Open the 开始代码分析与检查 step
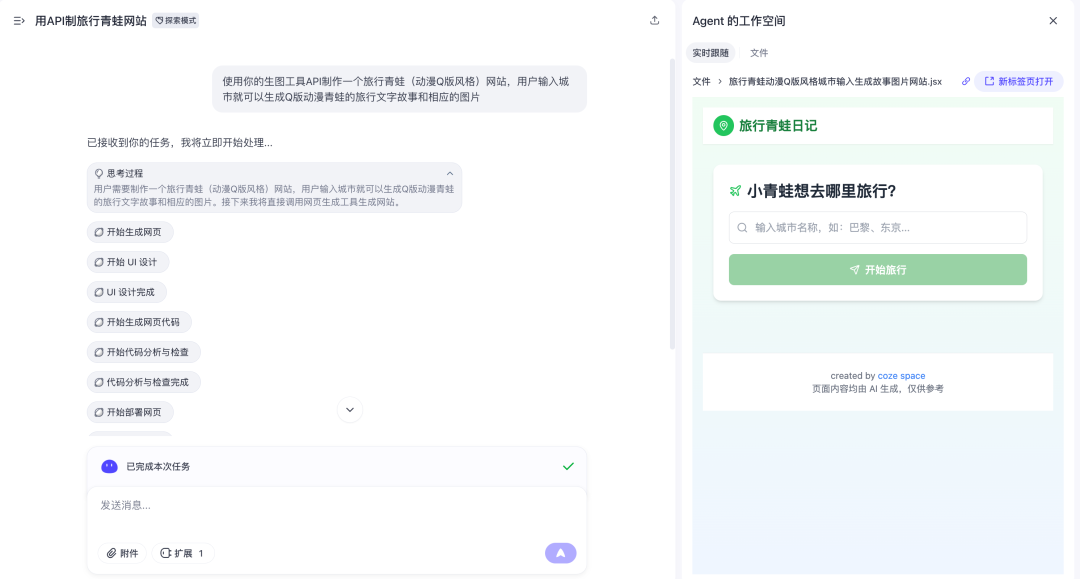This screenshot has height=579, width=1080. [x=143, y=352]
